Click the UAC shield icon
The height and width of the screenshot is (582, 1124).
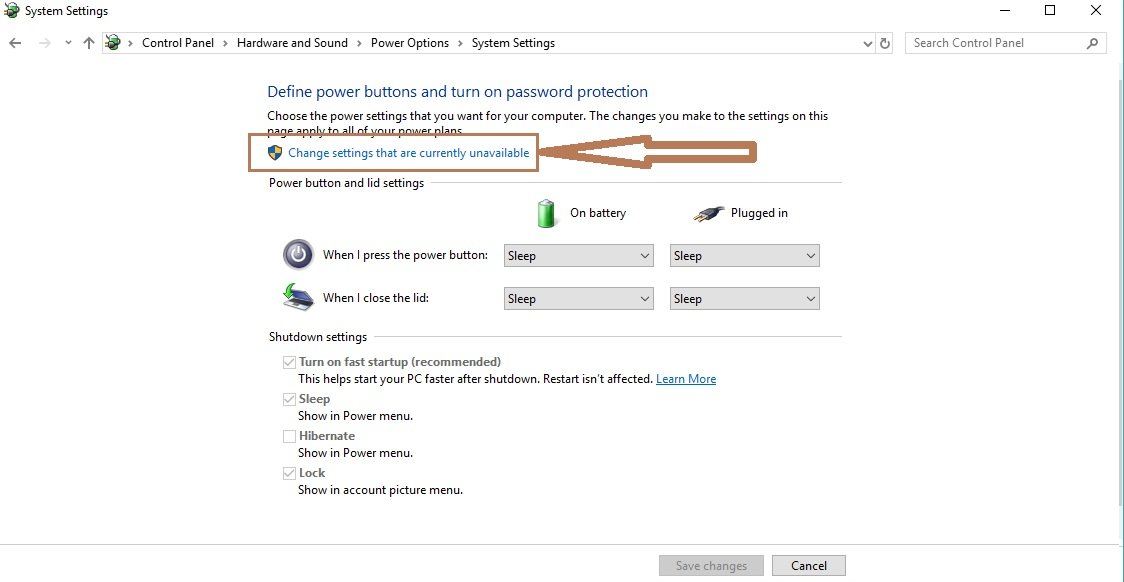click(275, 153)
